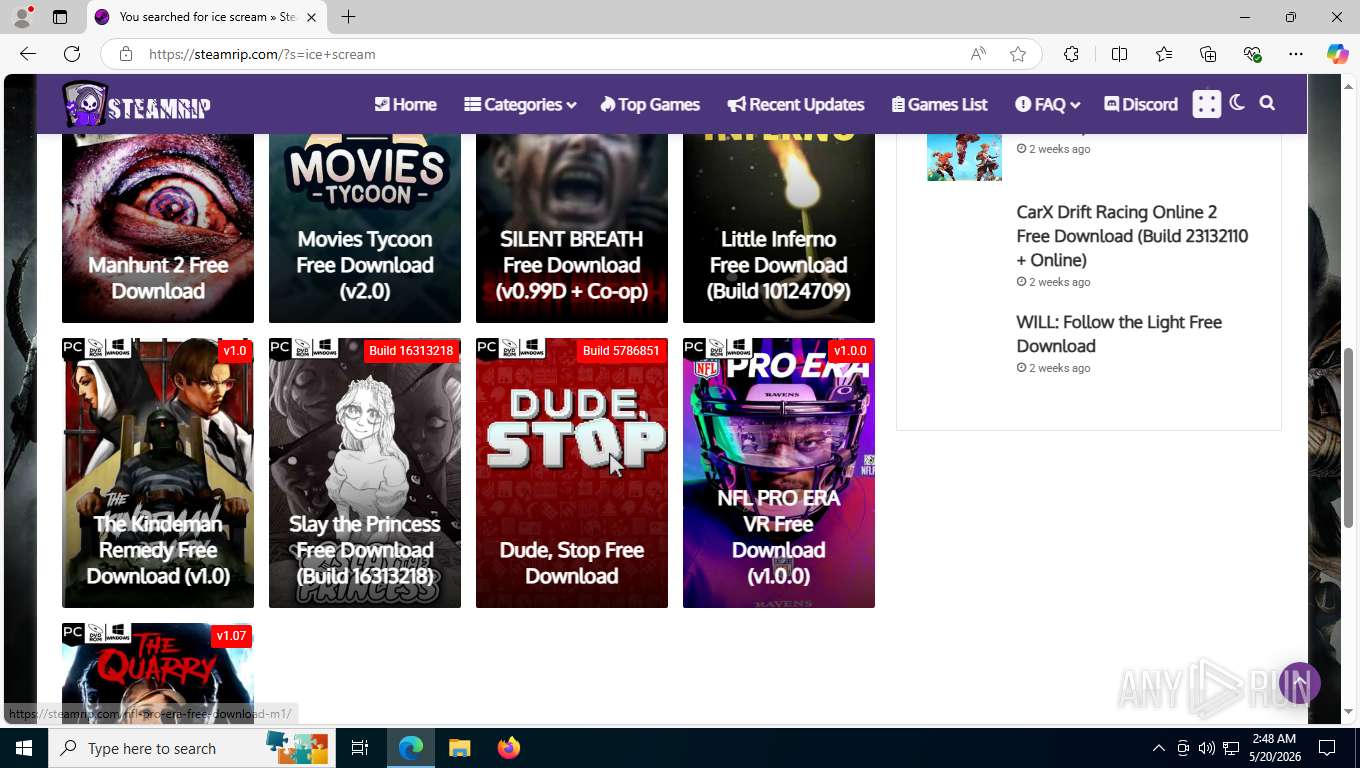Go to the Home menu item
The image size is (1360, 768).
coord(405,104)
